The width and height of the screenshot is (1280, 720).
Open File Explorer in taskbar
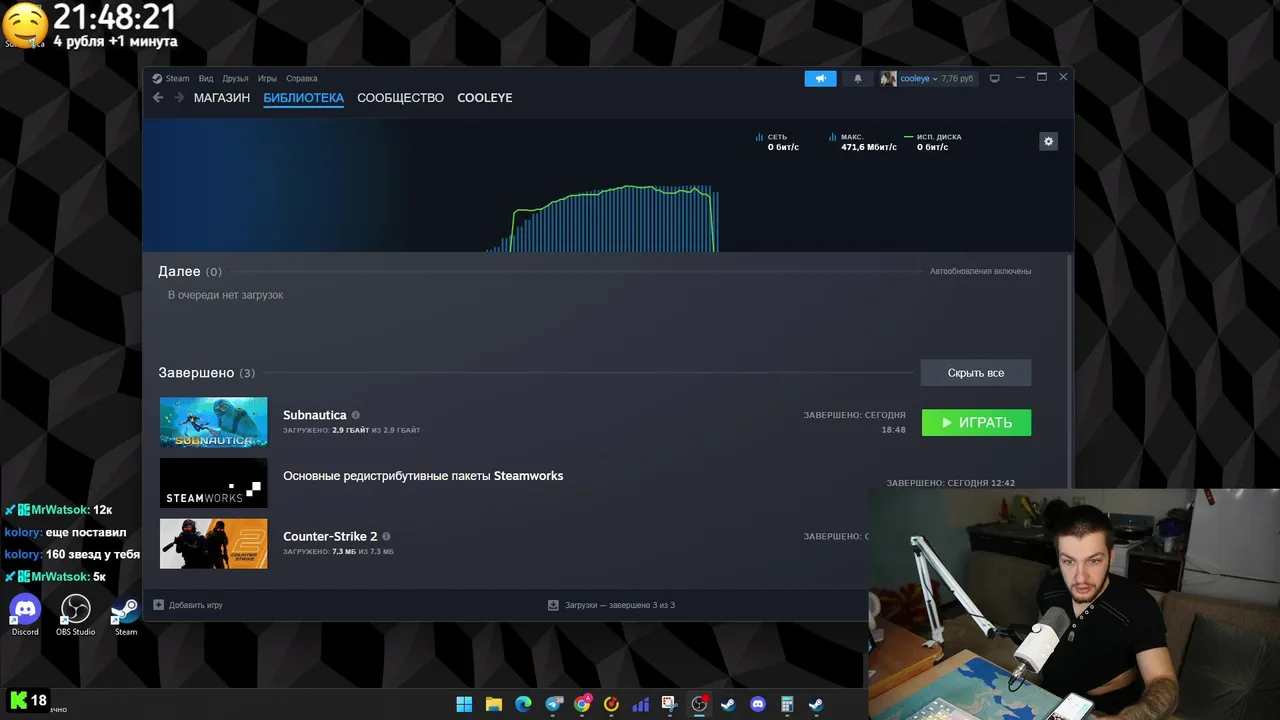coord(493,704)
